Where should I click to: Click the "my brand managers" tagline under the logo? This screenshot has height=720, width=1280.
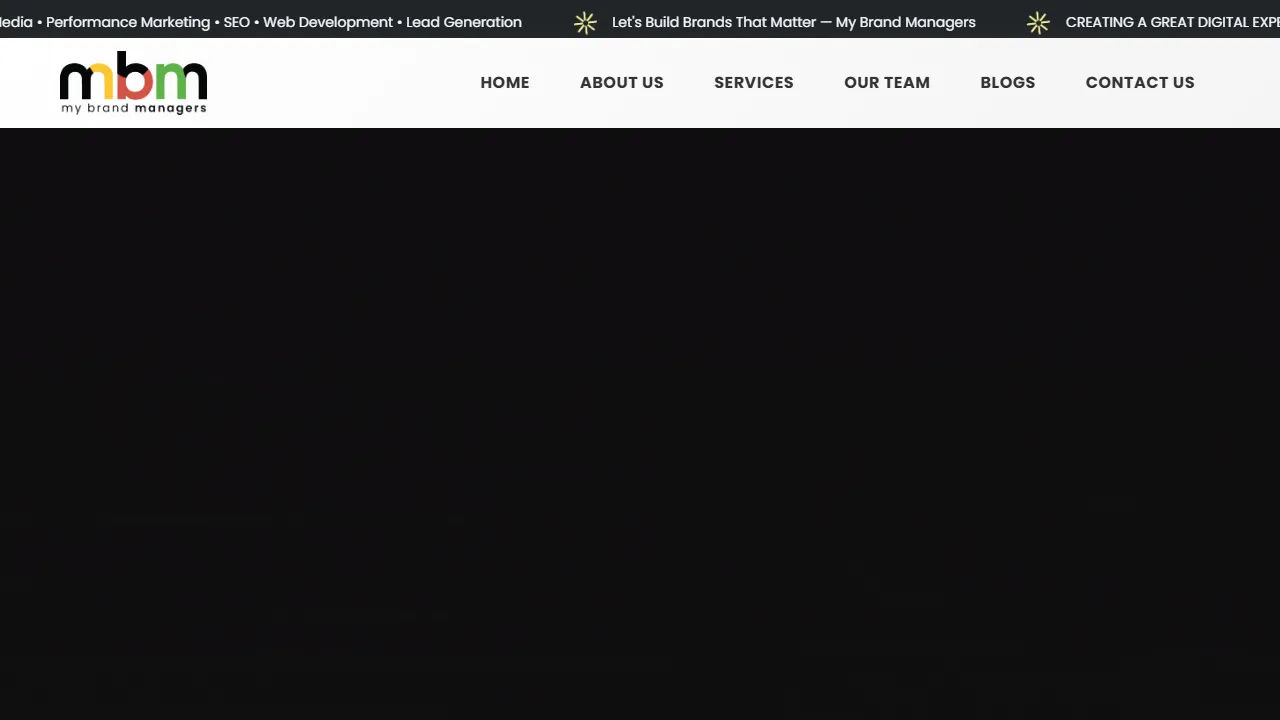pos(133,108)
